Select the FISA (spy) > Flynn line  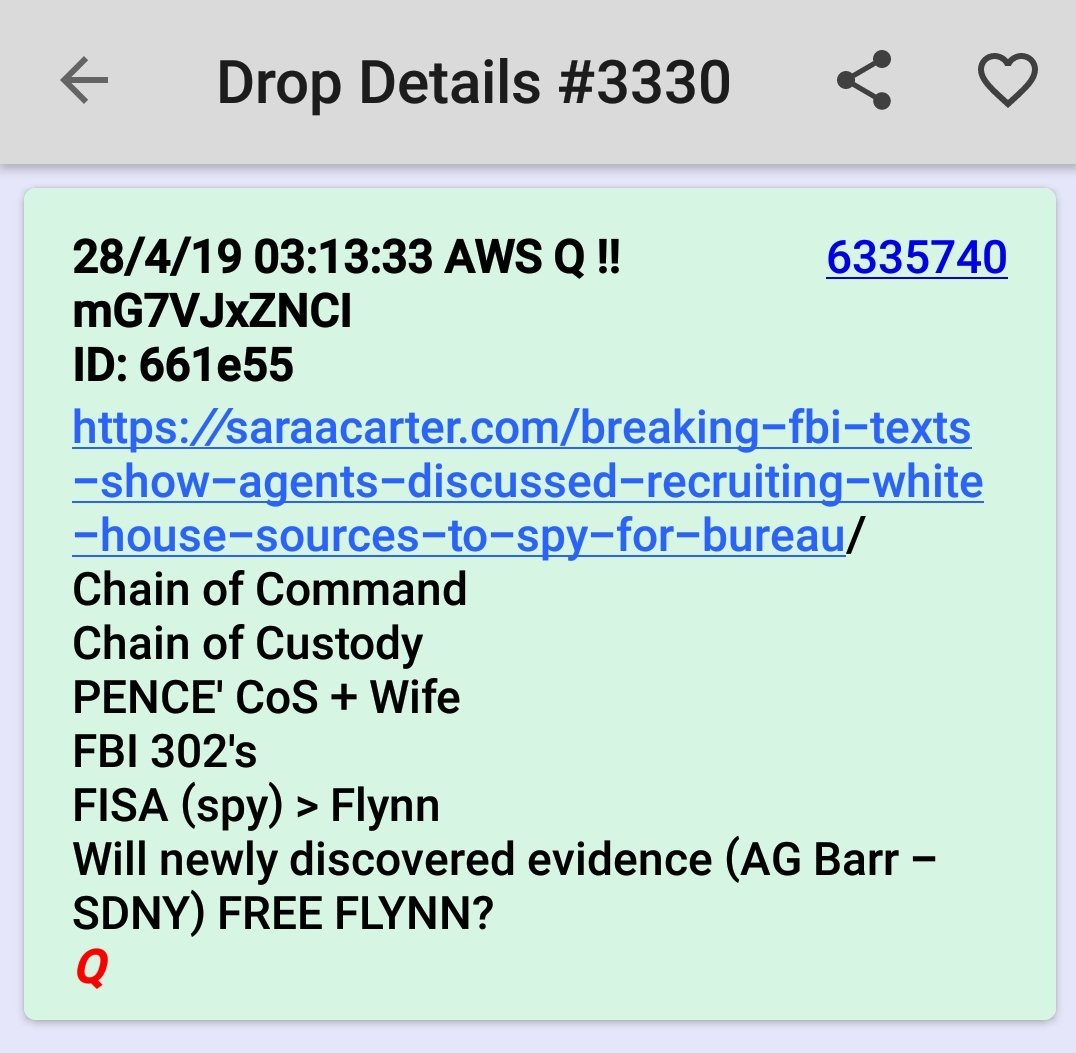click(255, 806)
